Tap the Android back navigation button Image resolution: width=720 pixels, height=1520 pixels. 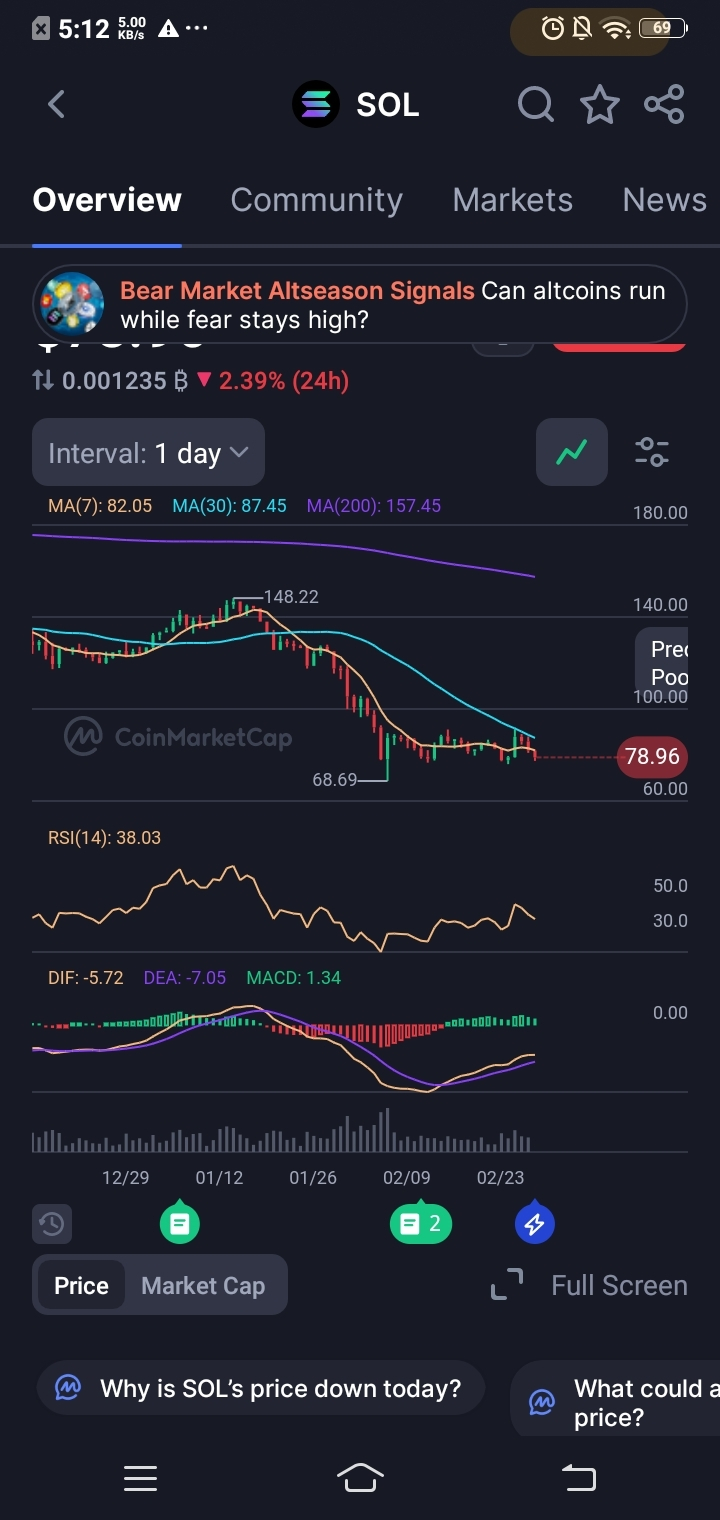579,1478
